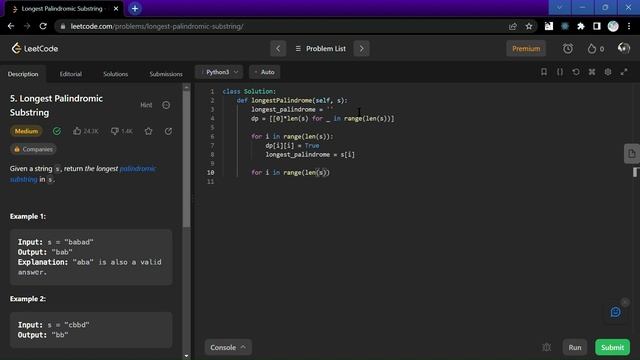Submit the solution
Viewport: 640px width, 360px height.
(x=612, y=347)
